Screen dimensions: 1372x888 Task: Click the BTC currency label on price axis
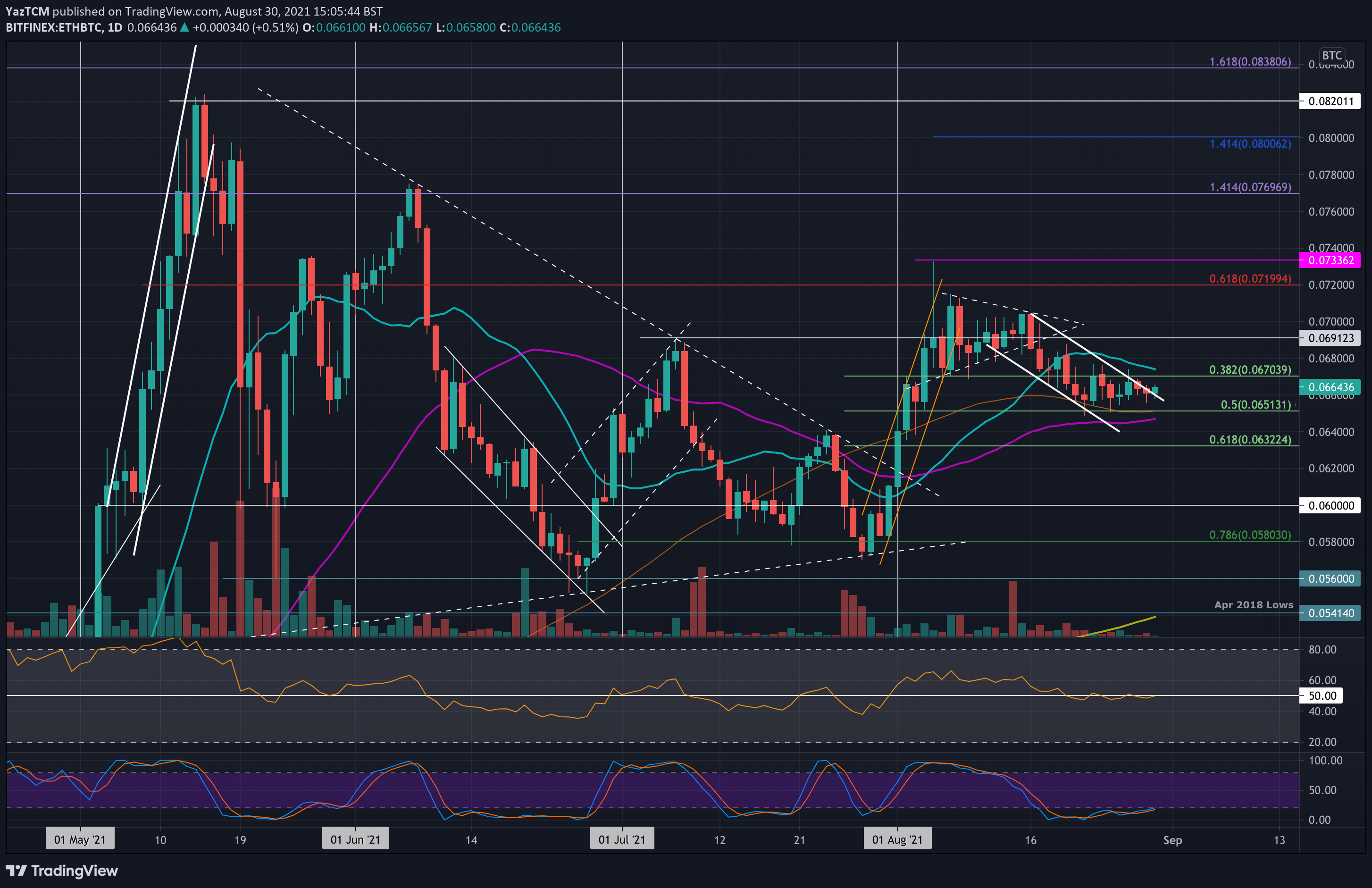[x=1331, y=55]
